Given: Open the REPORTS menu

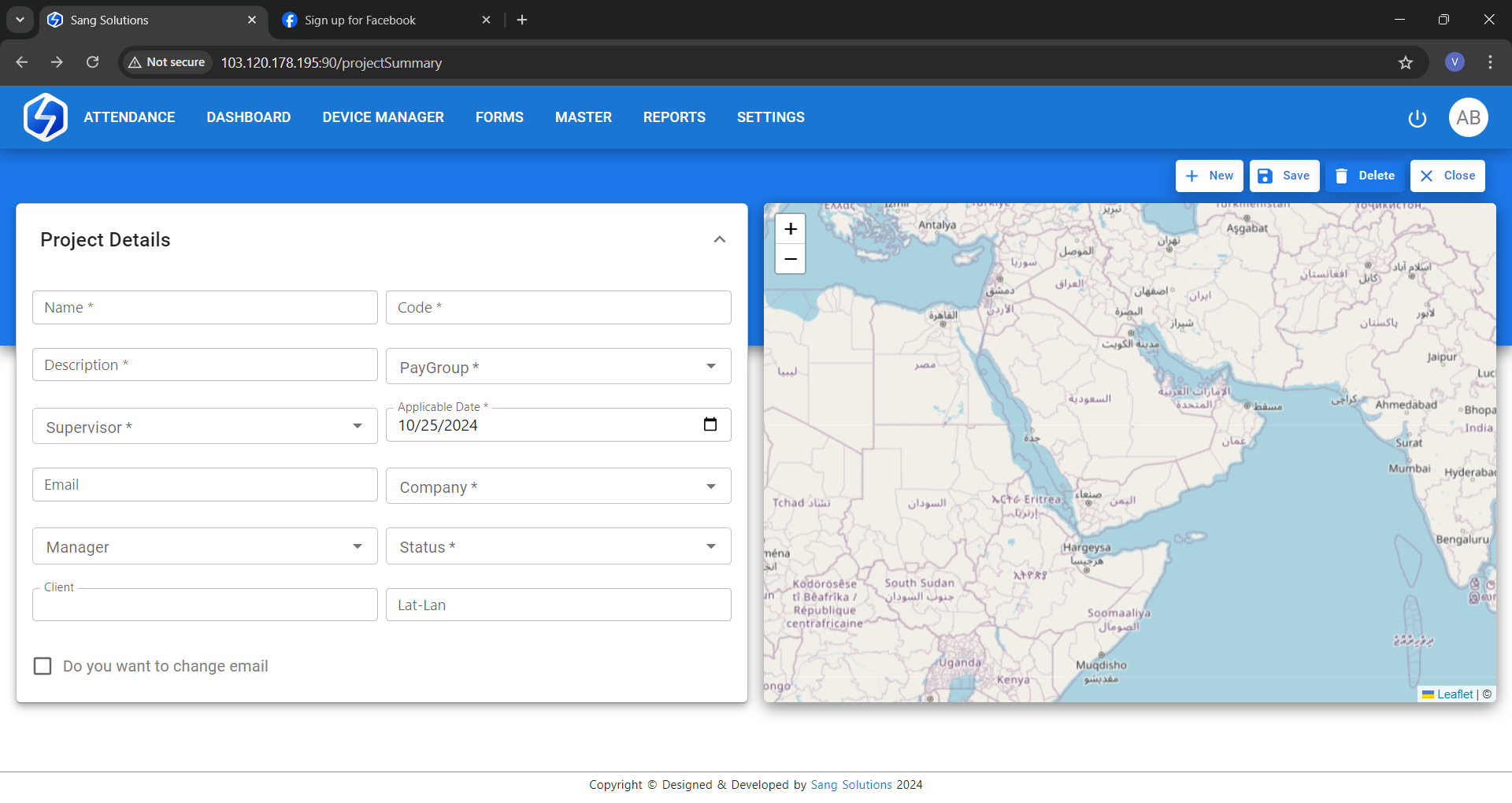Looking at the screenshot, I should (674, 117).
